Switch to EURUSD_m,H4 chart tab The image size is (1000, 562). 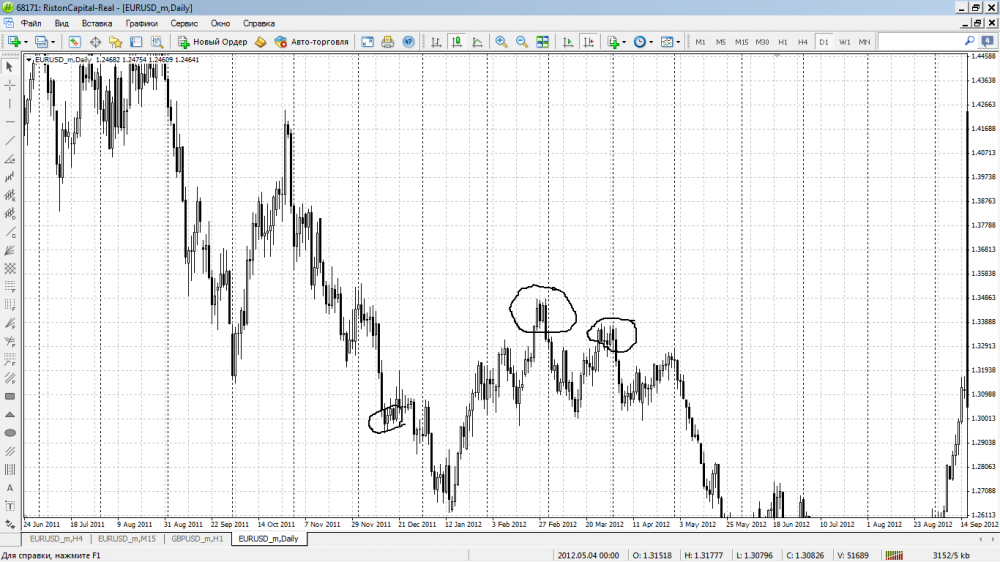click(56, 539)
